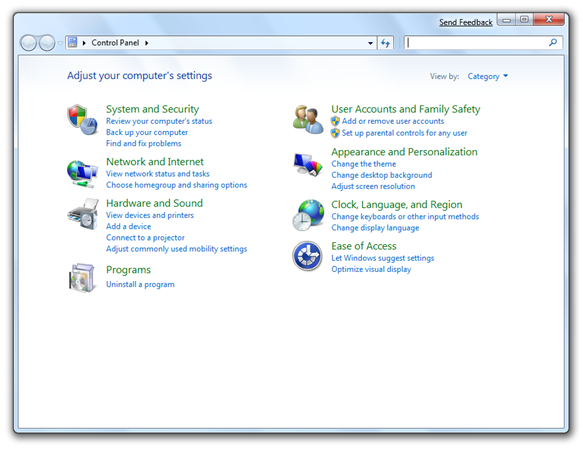Click the shield icon beside Set up parental controls
Viewport: 583px width, 449px height.
click(x=335, y=133)
